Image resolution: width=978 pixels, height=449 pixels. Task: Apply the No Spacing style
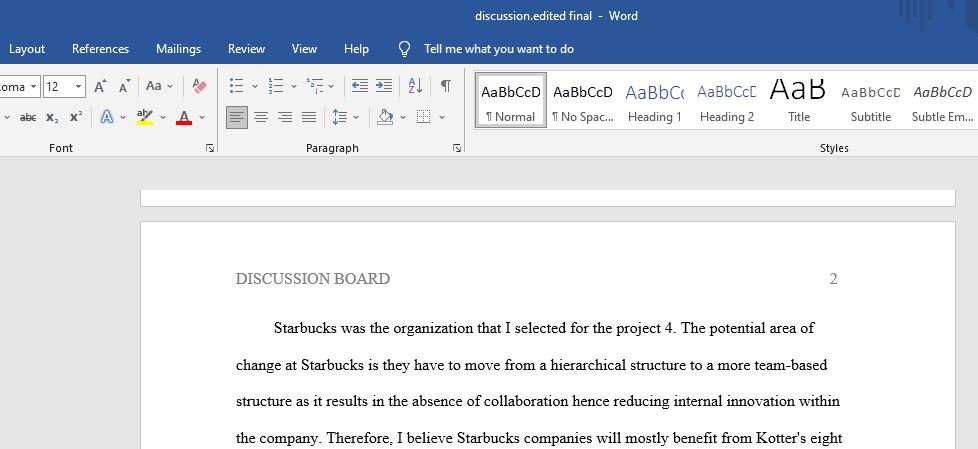click(x=583, y=100)
